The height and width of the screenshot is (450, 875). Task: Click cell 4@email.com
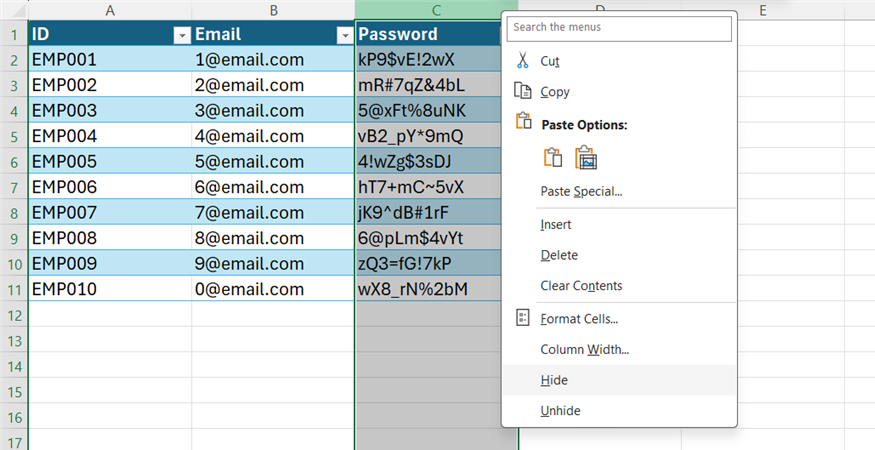point(273,136)
